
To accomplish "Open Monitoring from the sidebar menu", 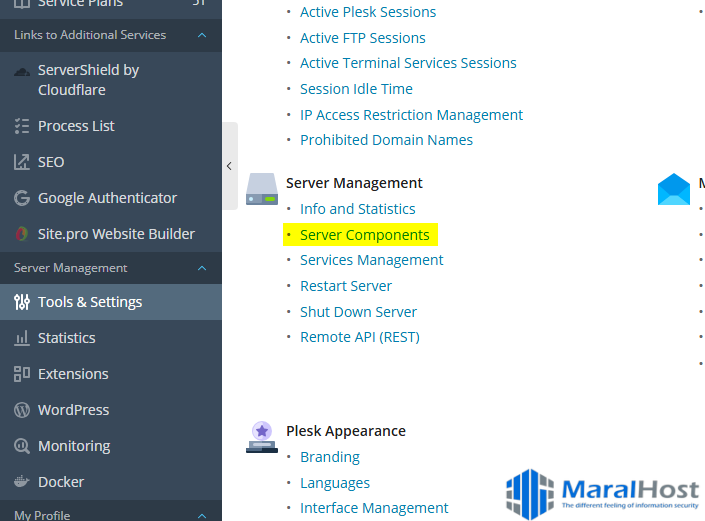I will tap(73, 446).
